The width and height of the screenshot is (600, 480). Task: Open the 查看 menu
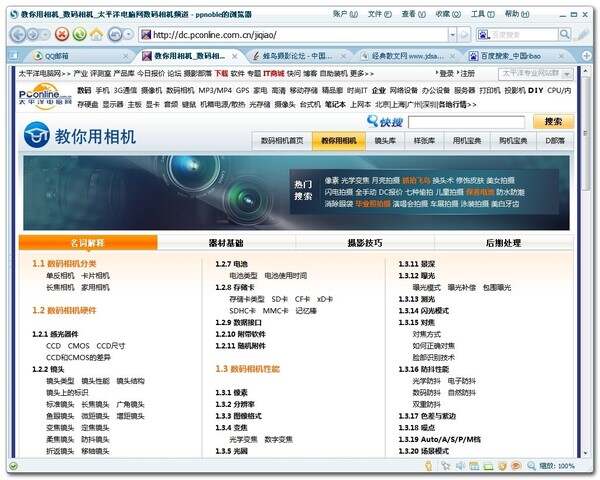point(413,14)
